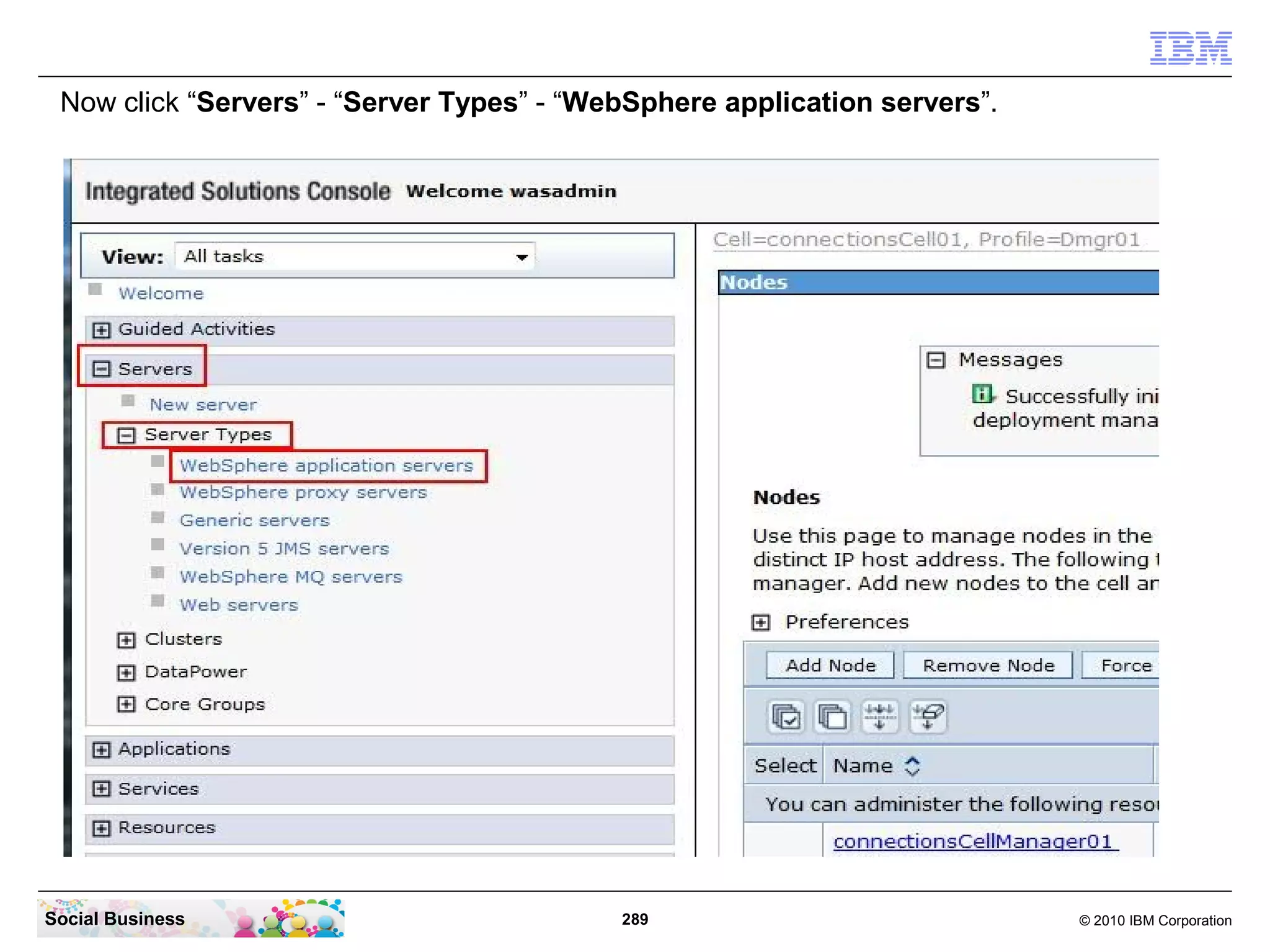1270x952 pixels.
Task: Click the Nodes title bar
Action: click(939, 283)
